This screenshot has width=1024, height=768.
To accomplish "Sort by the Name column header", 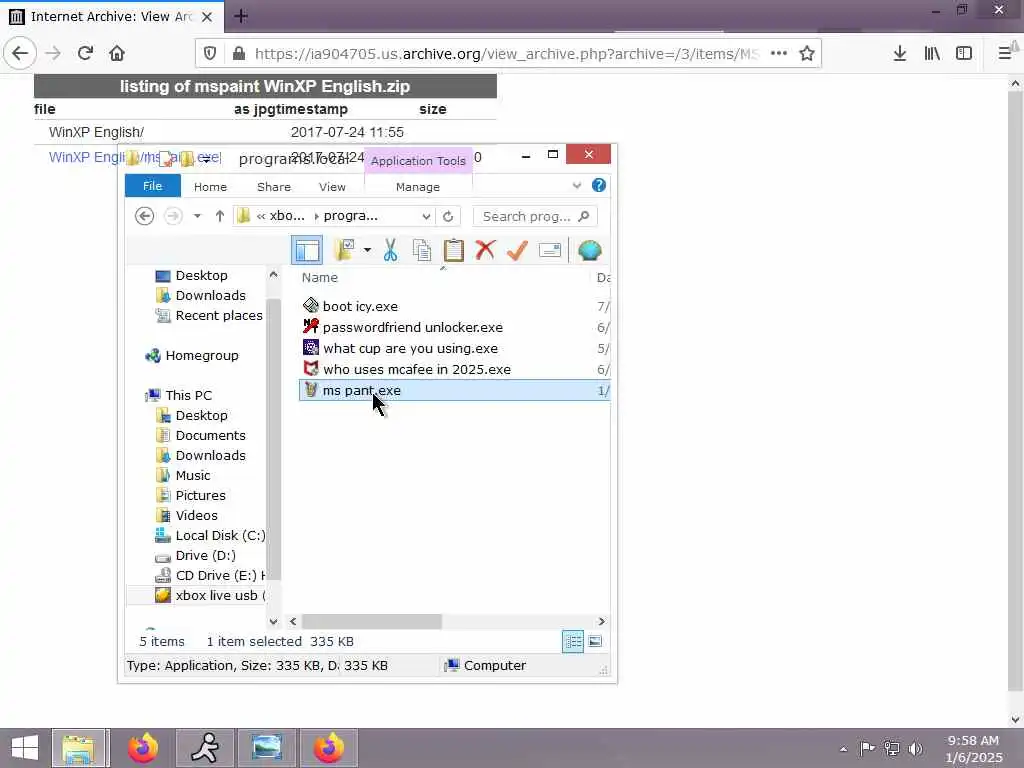I will (319, 278).
